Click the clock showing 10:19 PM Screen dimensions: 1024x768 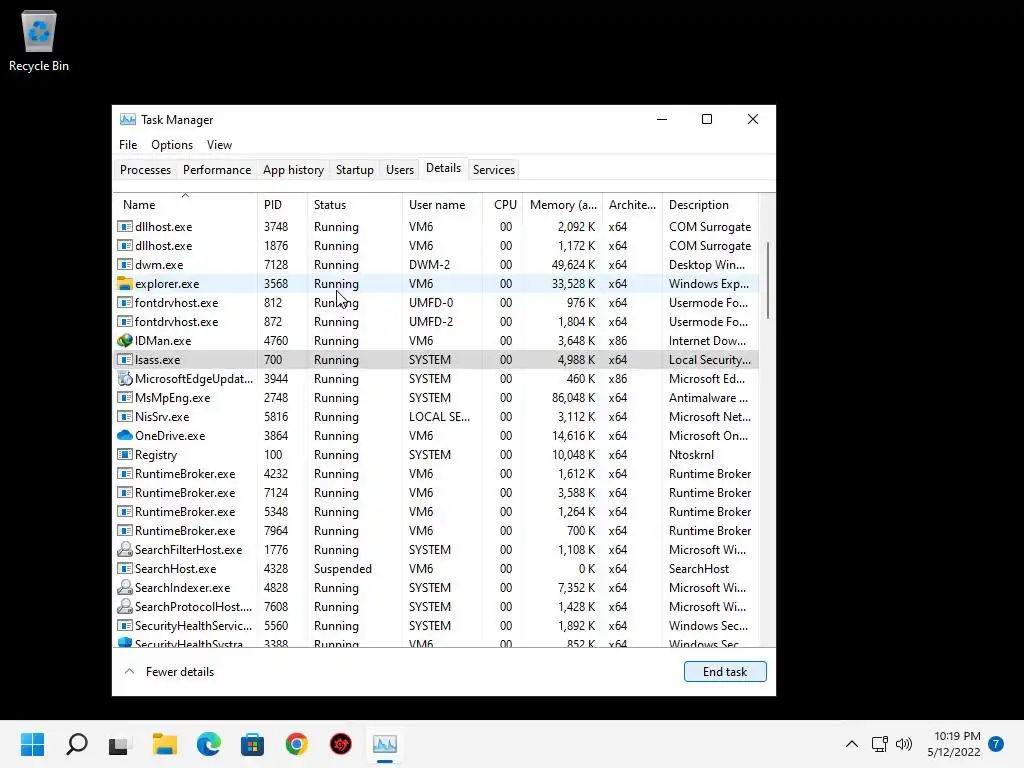click(x=957, y=736)
